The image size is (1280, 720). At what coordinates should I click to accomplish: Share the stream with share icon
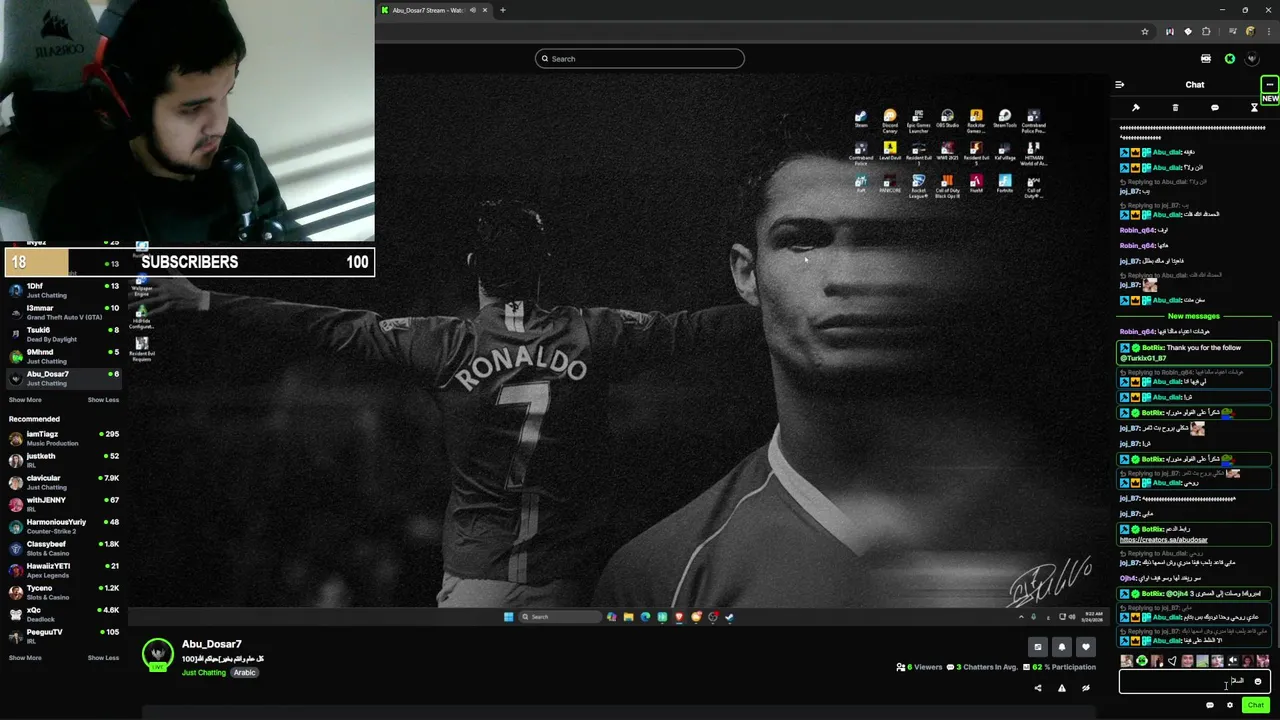(1038, 688)
